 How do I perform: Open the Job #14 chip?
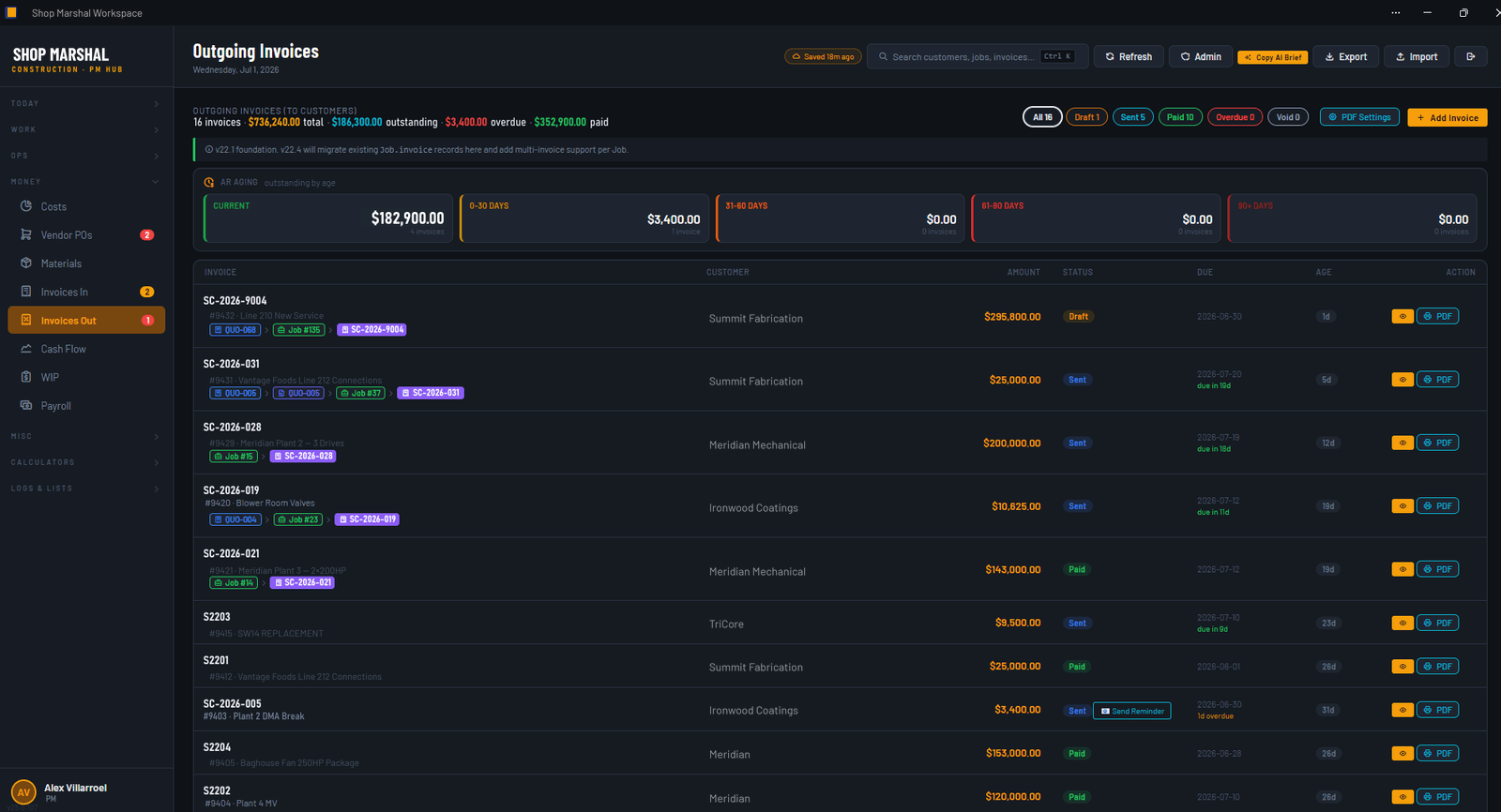234,582
